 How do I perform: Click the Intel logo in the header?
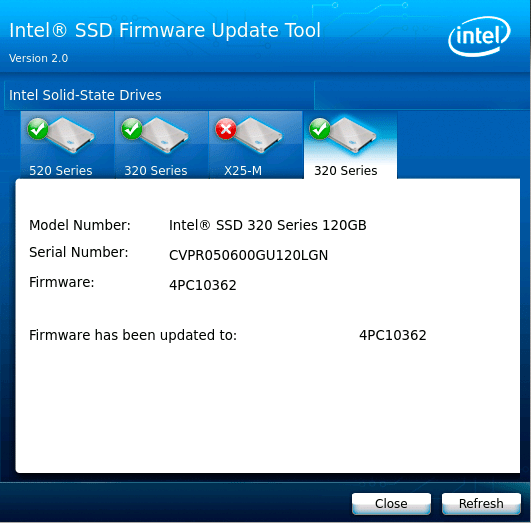(479, 36)
